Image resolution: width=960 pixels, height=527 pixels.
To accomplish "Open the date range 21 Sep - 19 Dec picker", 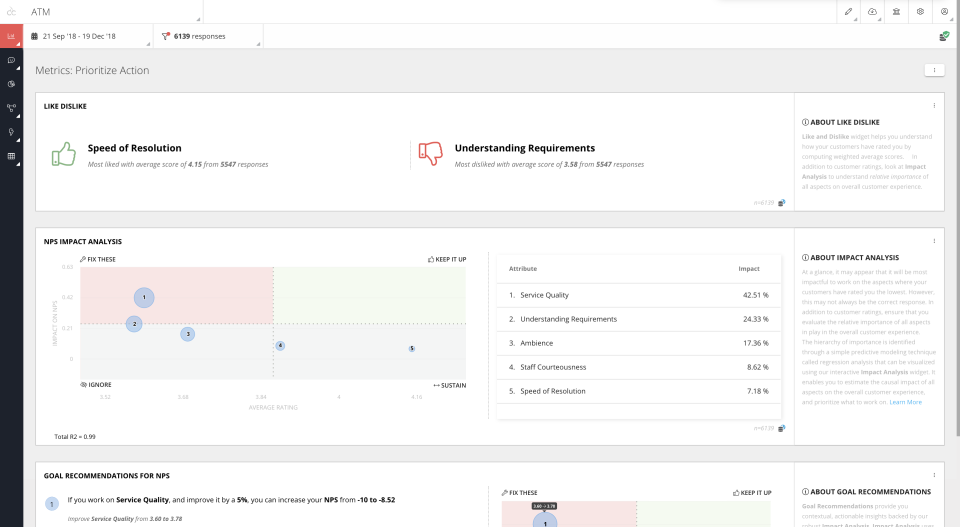I will click(89, 36).
